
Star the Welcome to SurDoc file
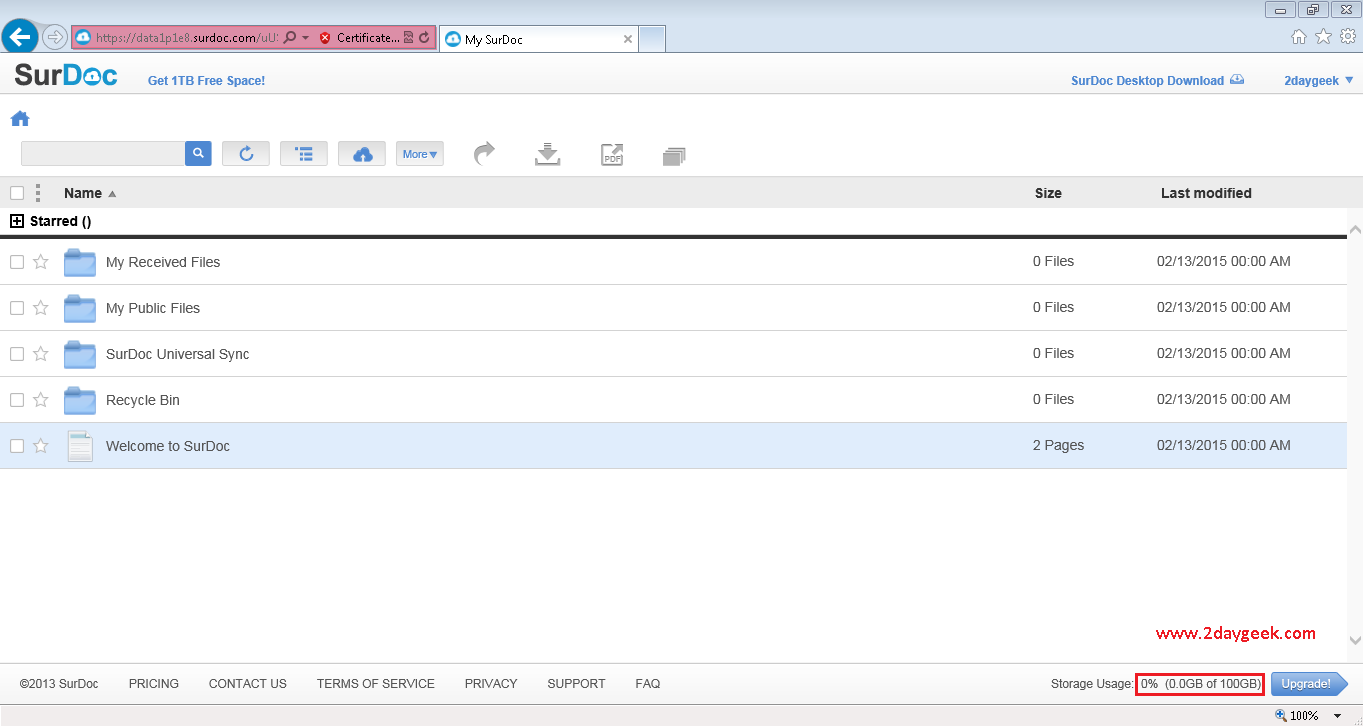pyautogui.click(x=41, y=446)
